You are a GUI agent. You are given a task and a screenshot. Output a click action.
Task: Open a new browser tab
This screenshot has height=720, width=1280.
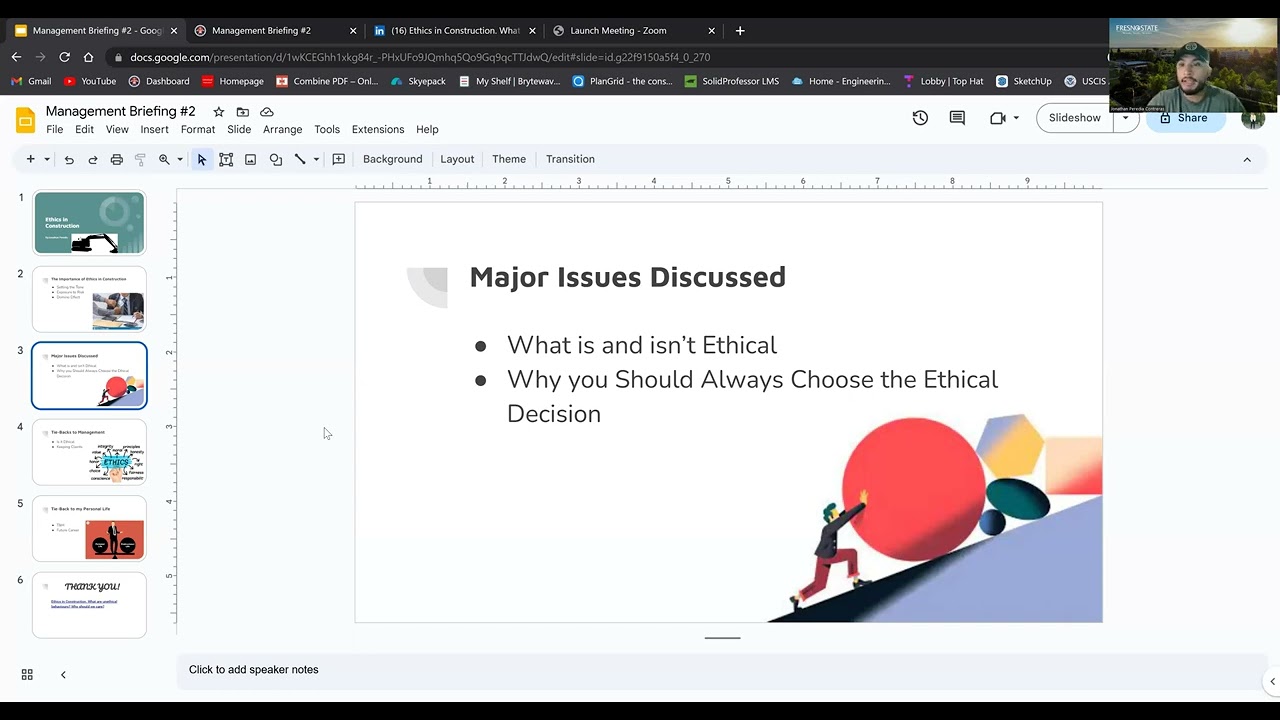coord(740,31)
